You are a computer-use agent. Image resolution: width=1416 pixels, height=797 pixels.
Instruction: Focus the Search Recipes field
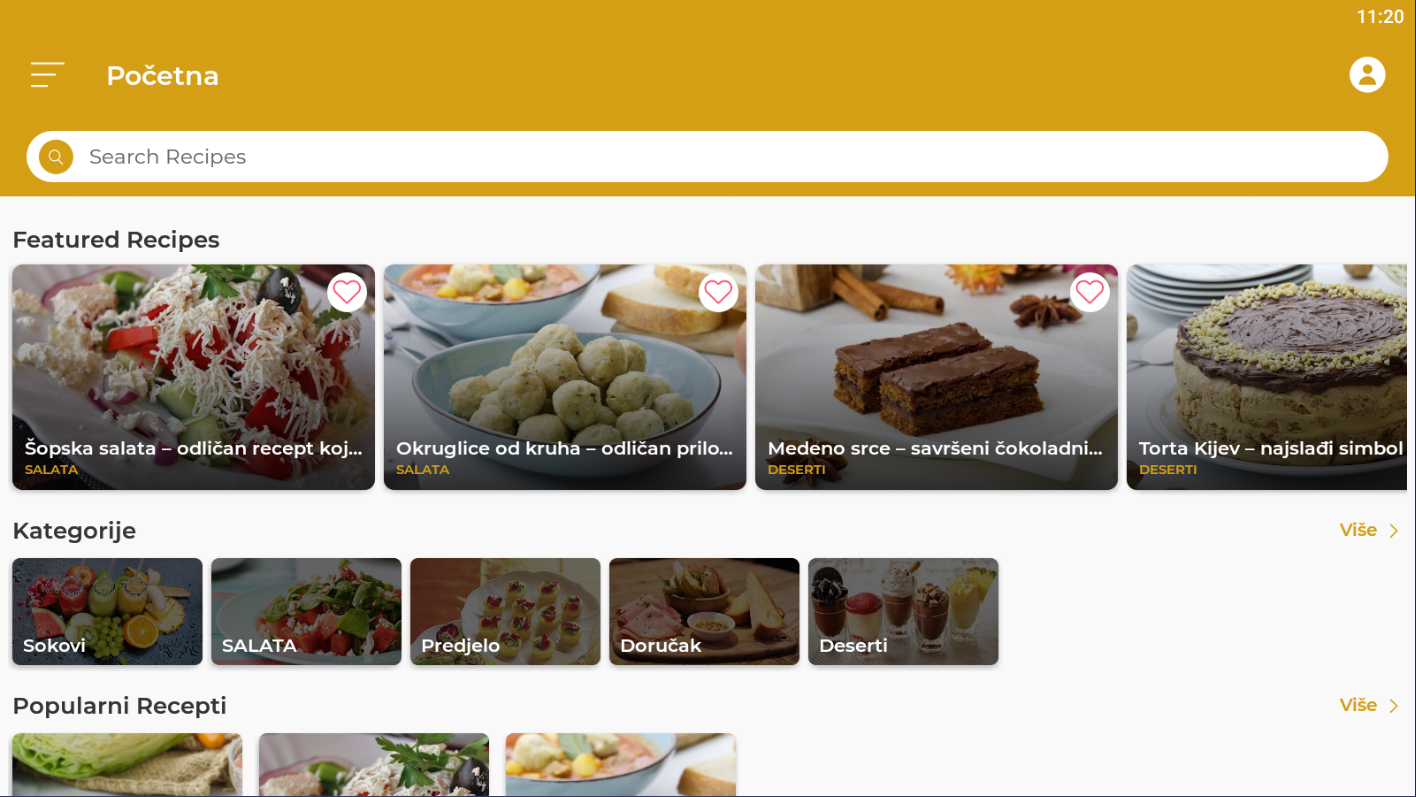707,157
